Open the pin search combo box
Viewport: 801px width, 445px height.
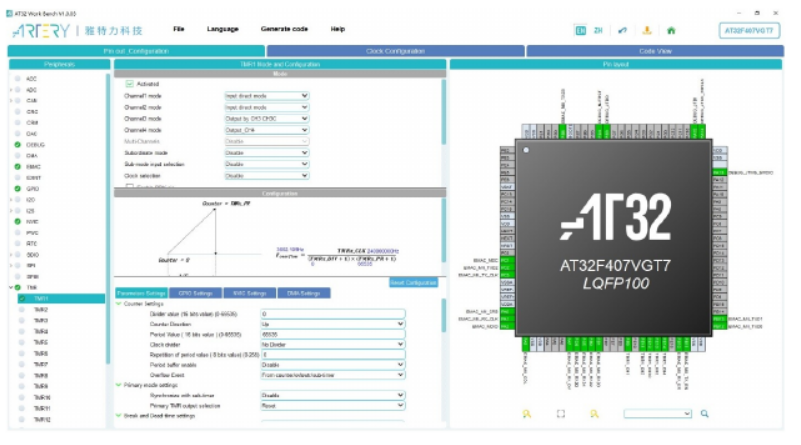point(657,414)
